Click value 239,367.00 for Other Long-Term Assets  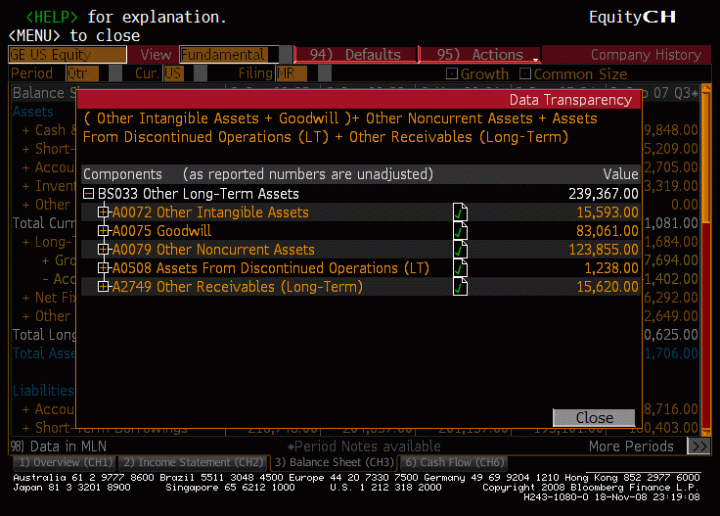click(x=603, y=194)
